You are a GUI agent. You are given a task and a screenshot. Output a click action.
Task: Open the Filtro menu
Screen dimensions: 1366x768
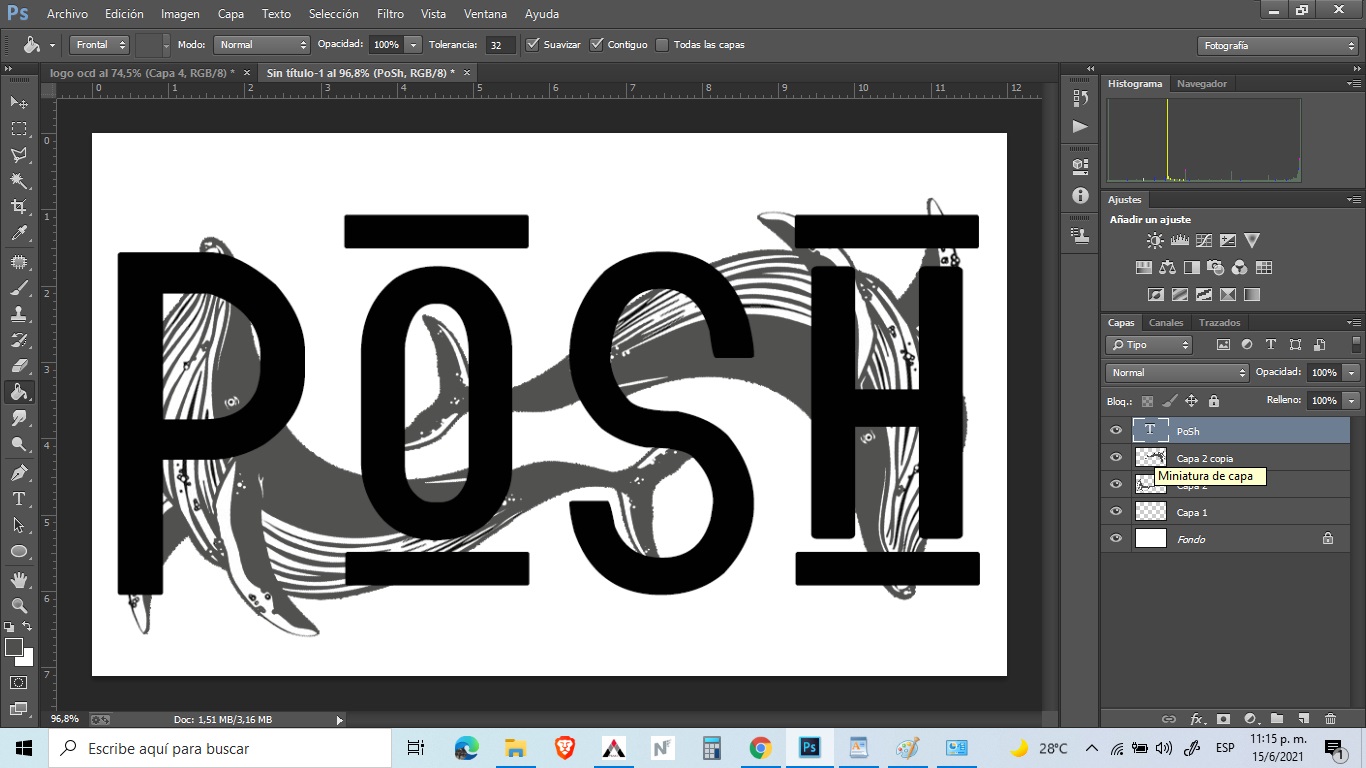[x=390, y=14]
